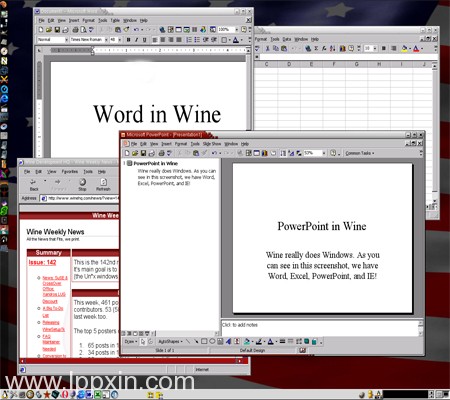The image size is (450, 400).
Task: Toggle Document Map in Word toolbar
Action: 213,30
